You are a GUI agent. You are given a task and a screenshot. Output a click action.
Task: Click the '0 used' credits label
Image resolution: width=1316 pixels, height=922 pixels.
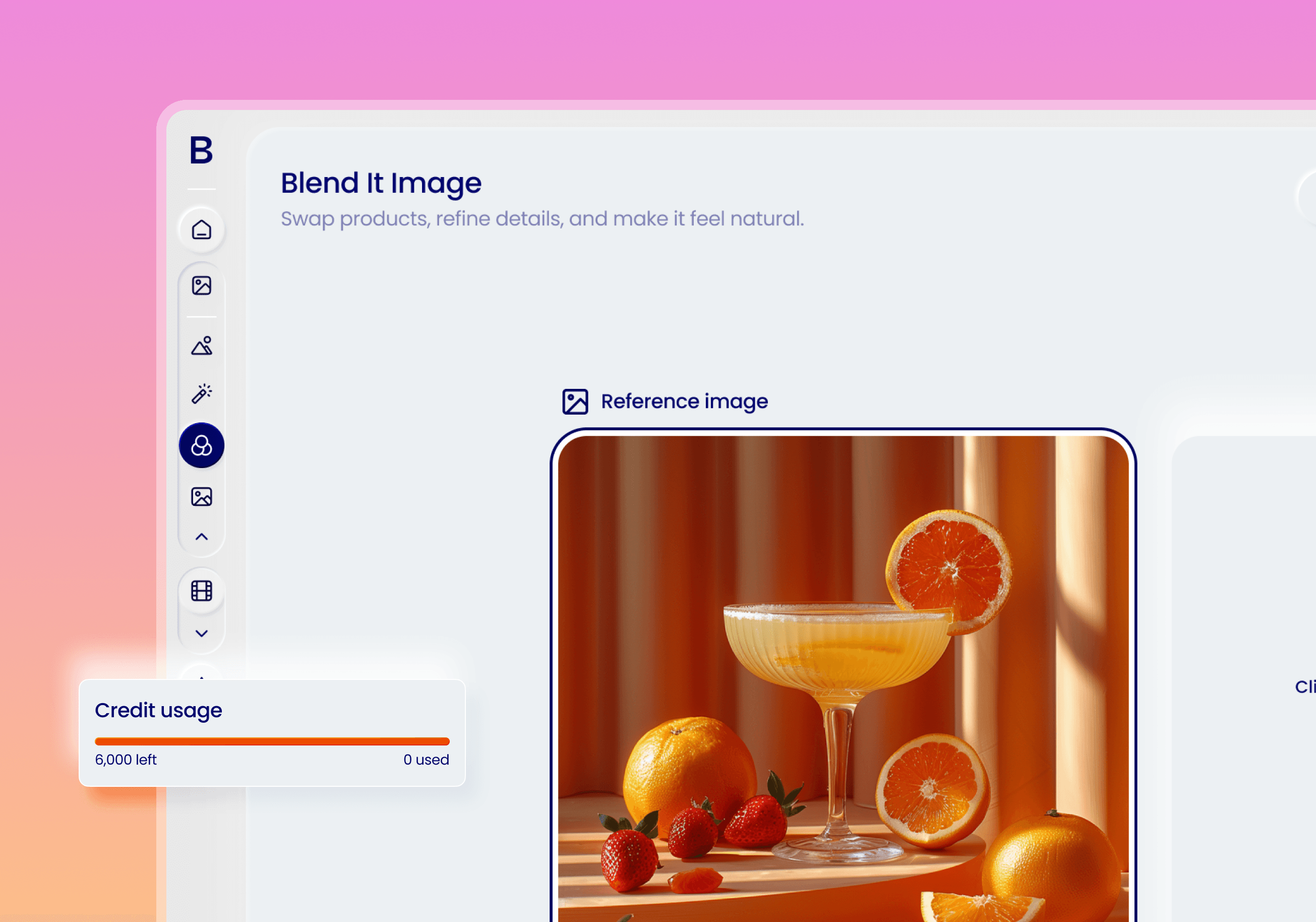426,760
